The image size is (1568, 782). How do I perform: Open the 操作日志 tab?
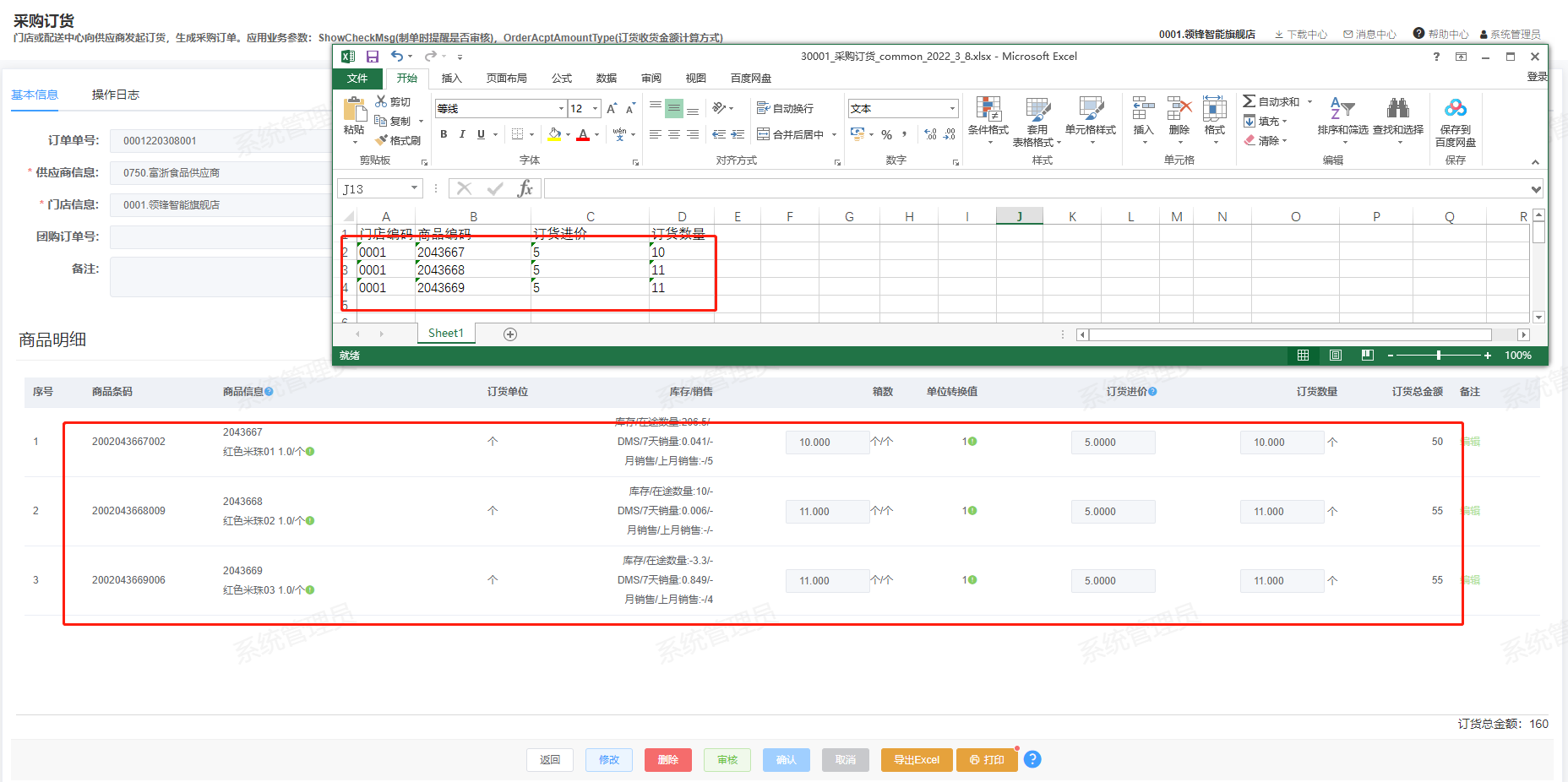pos(116,95)
